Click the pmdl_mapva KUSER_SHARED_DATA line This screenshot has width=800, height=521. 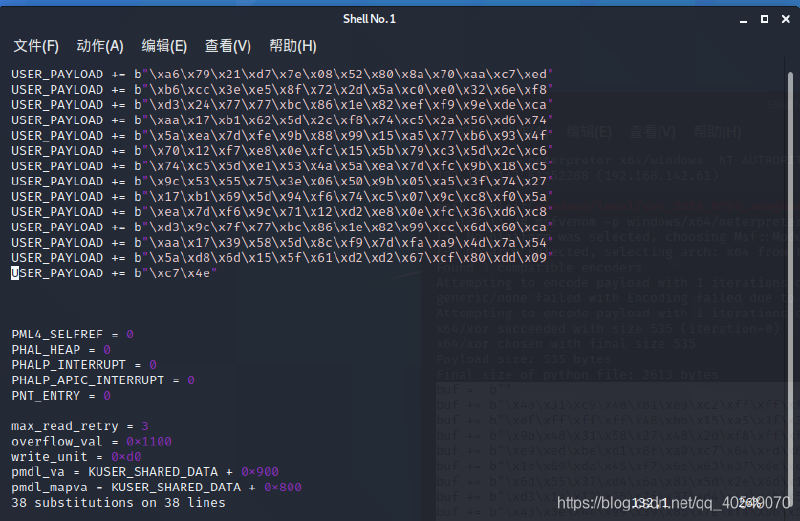pos(157,487)
